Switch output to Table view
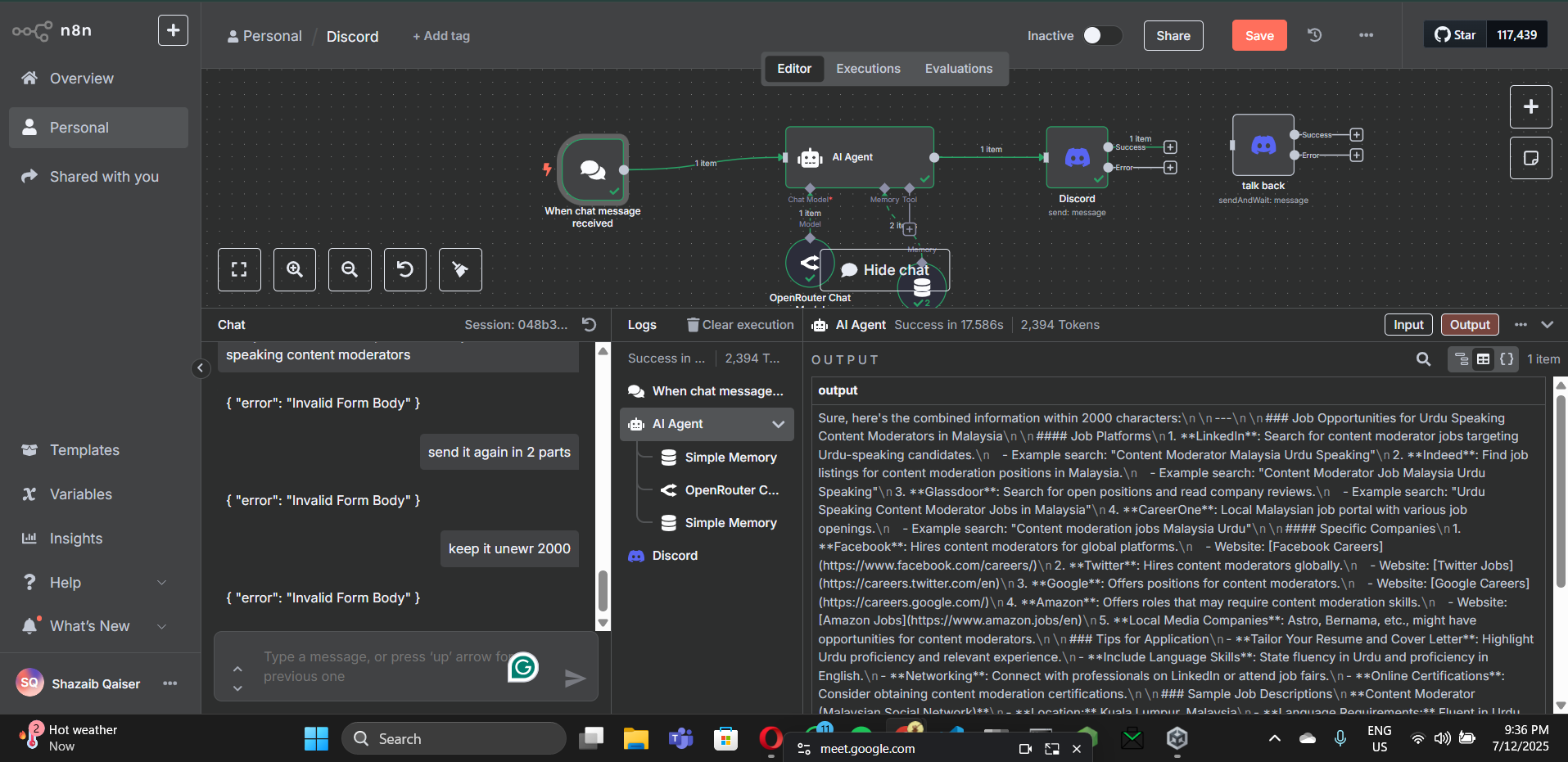1568x762 pixels. [1484, 359]
